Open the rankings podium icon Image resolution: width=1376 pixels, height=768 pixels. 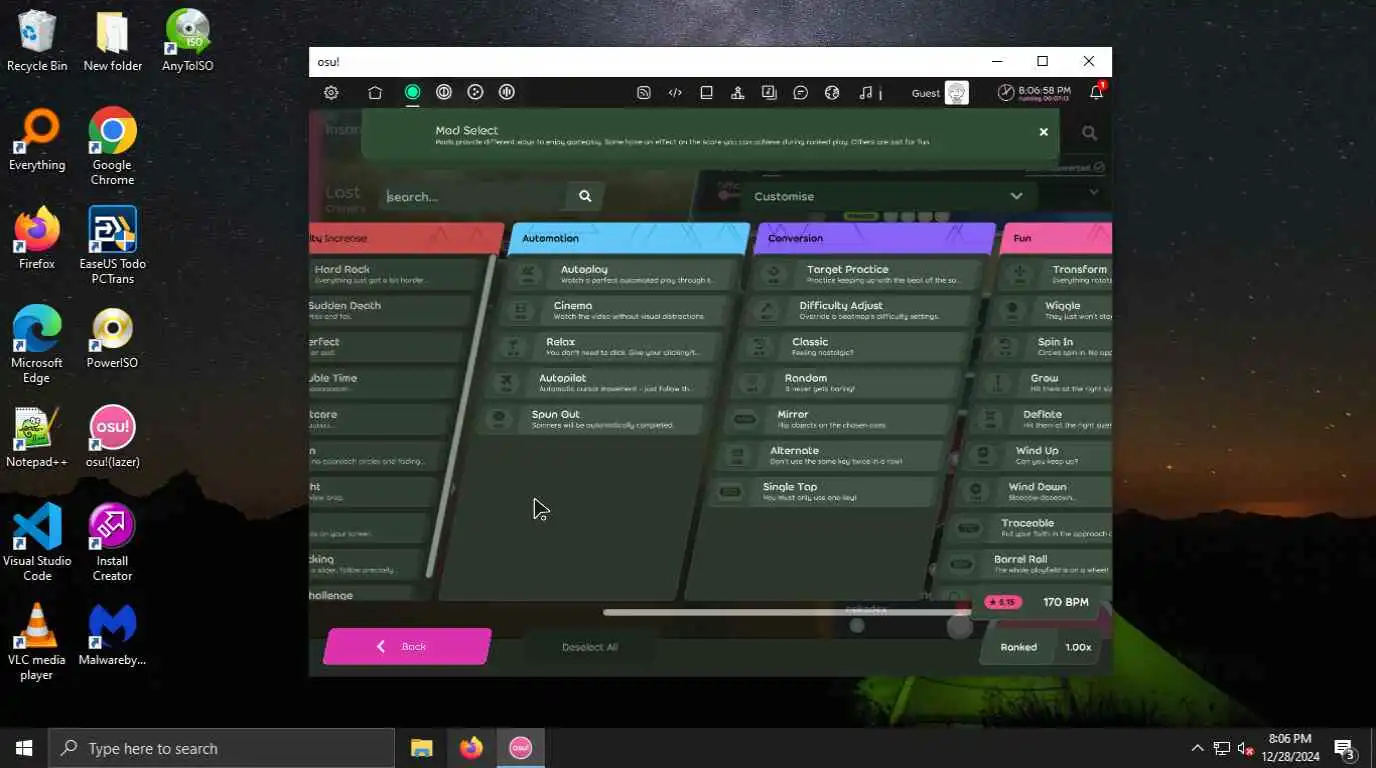coord(737,92)
